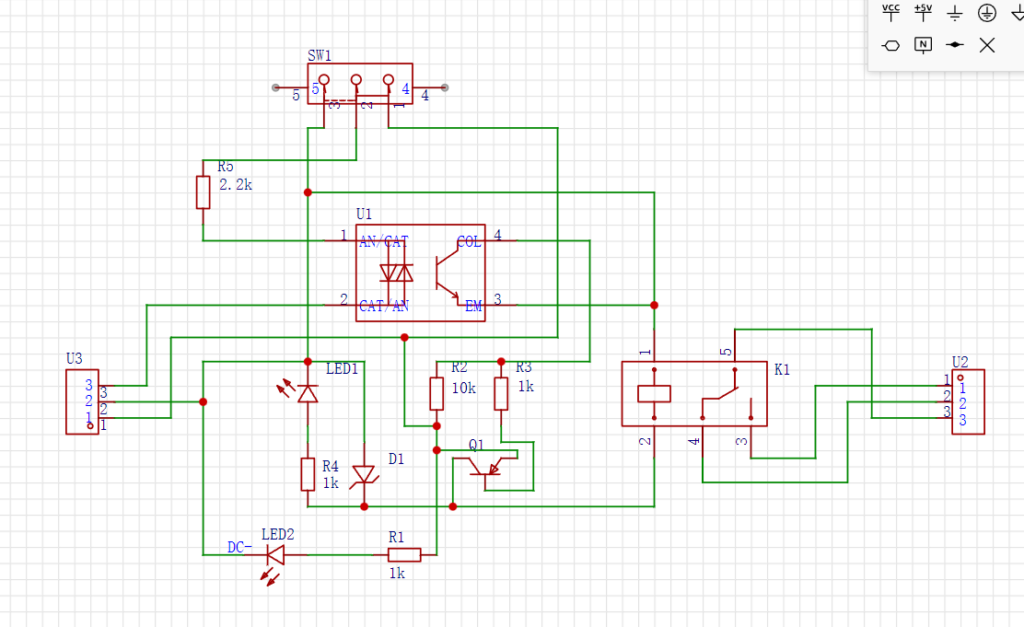Select the R2 designator label

pyautogui.click(x=459, y=367)
